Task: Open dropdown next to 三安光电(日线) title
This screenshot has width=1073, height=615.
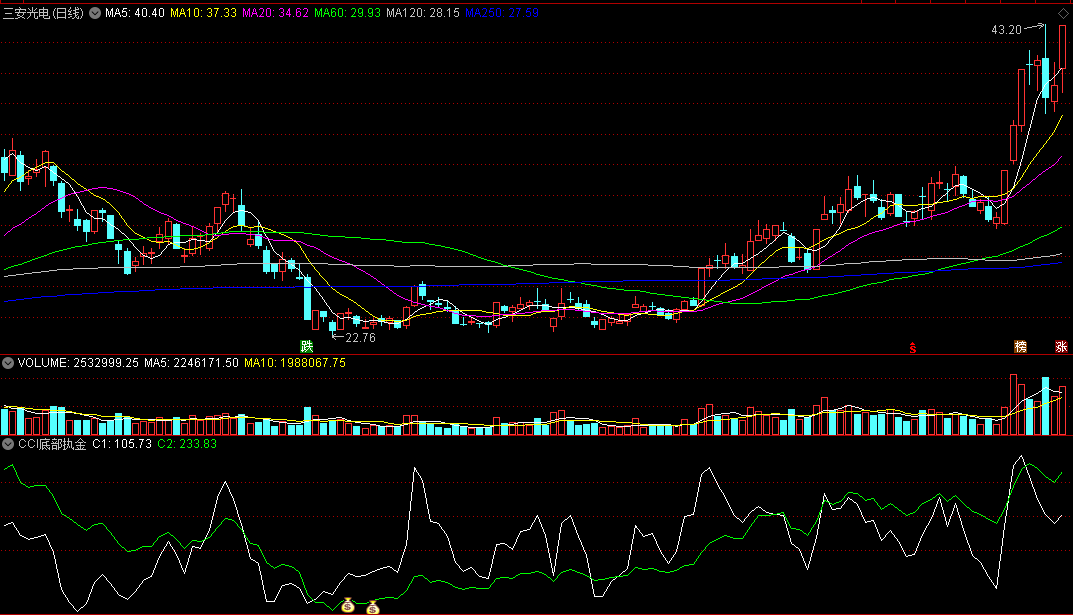Action: pyautogui.click(x=94, y=13)
